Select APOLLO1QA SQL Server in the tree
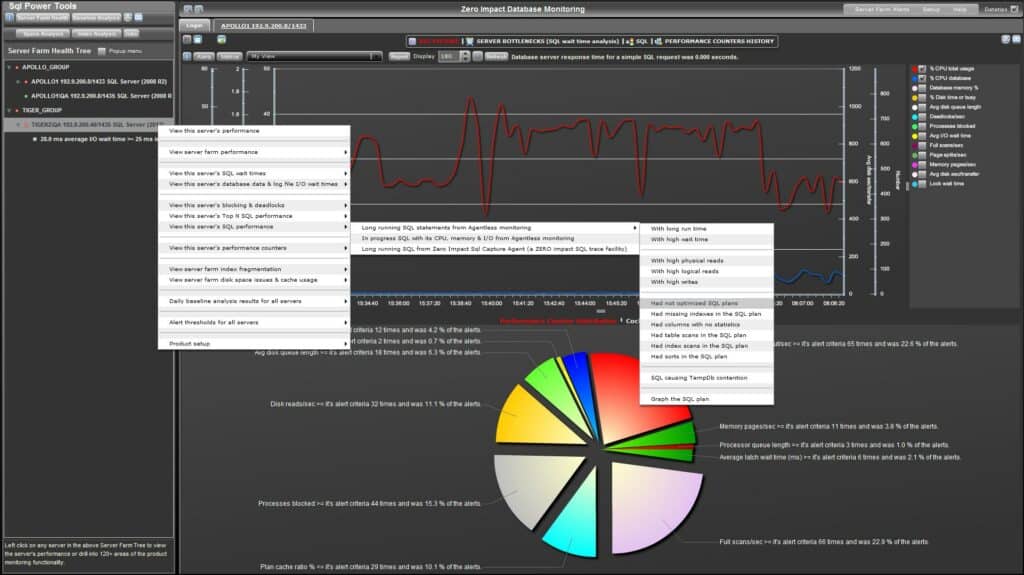The height and width of the screenshot is (575, 1024). 101,96
